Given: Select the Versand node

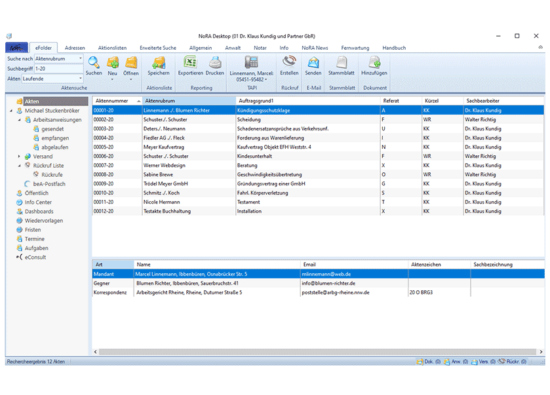Looking at the screenshot, I should coord(42,156).
